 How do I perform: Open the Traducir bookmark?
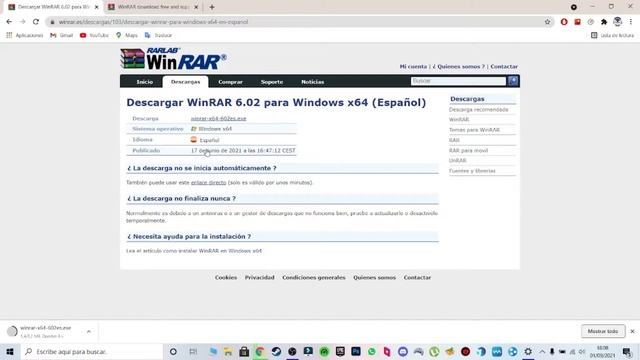(158, 36)
